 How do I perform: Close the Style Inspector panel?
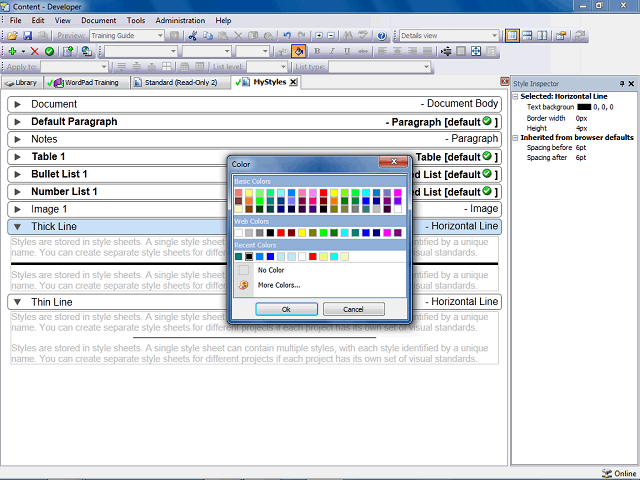(x=631, y=84)
